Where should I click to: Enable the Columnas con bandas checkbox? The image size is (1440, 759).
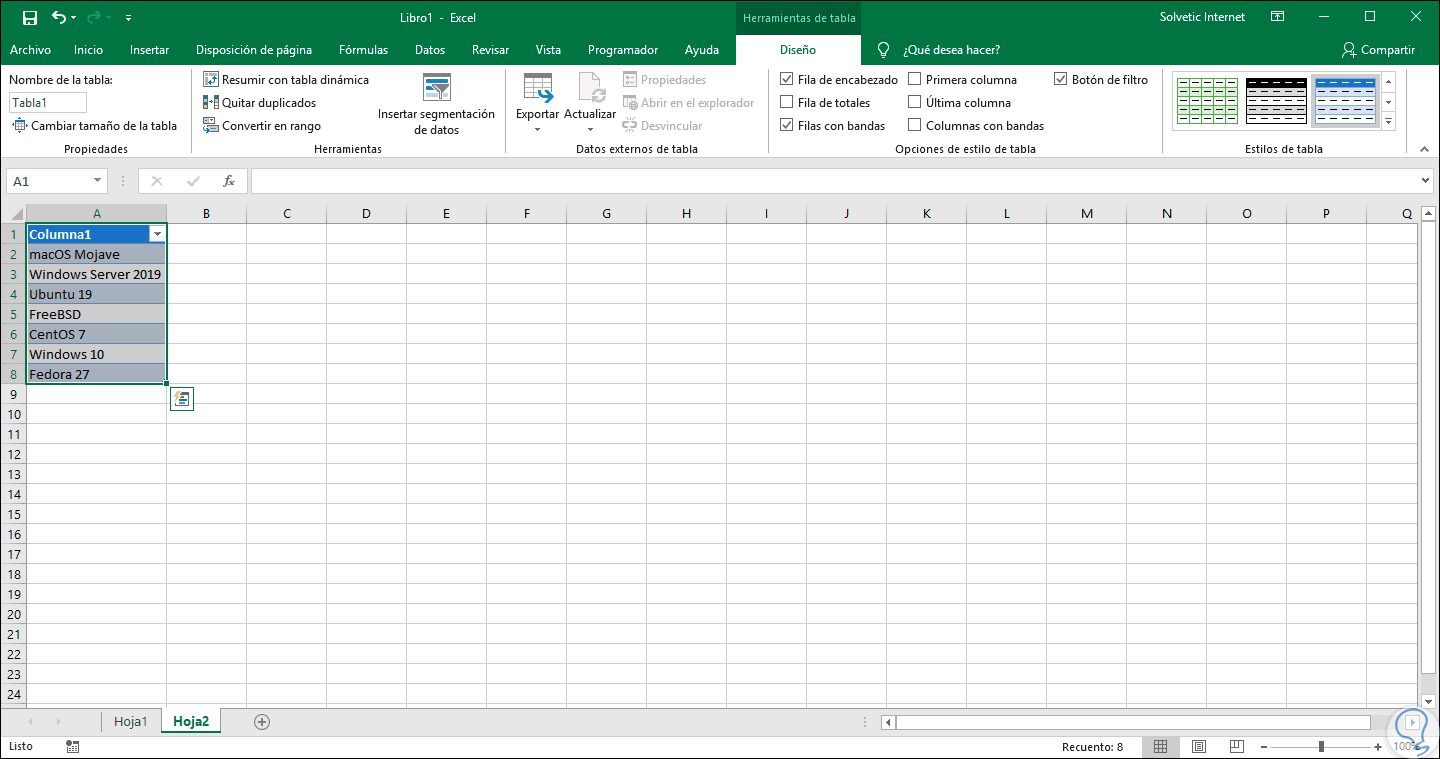(x=915, y=126)
